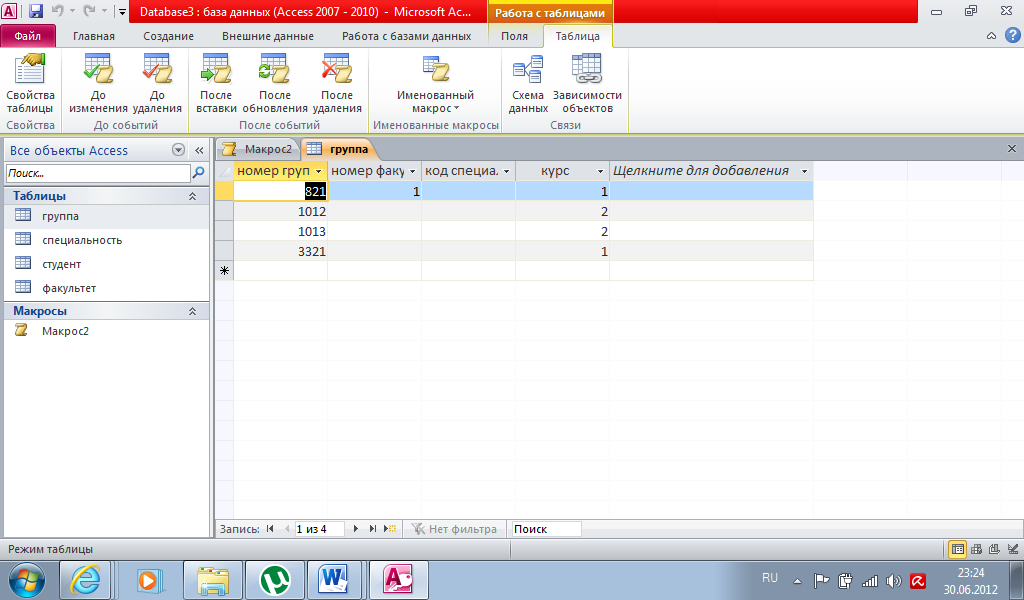
Task: Select the группа table in navigation pane
Action: 106,216
